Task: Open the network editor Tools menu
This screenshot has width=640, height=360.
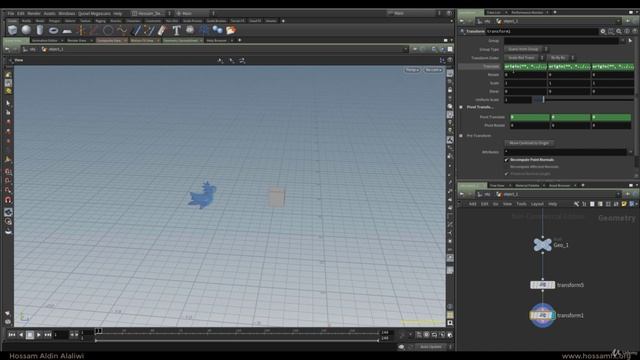Action: click(x=521, y=204)
